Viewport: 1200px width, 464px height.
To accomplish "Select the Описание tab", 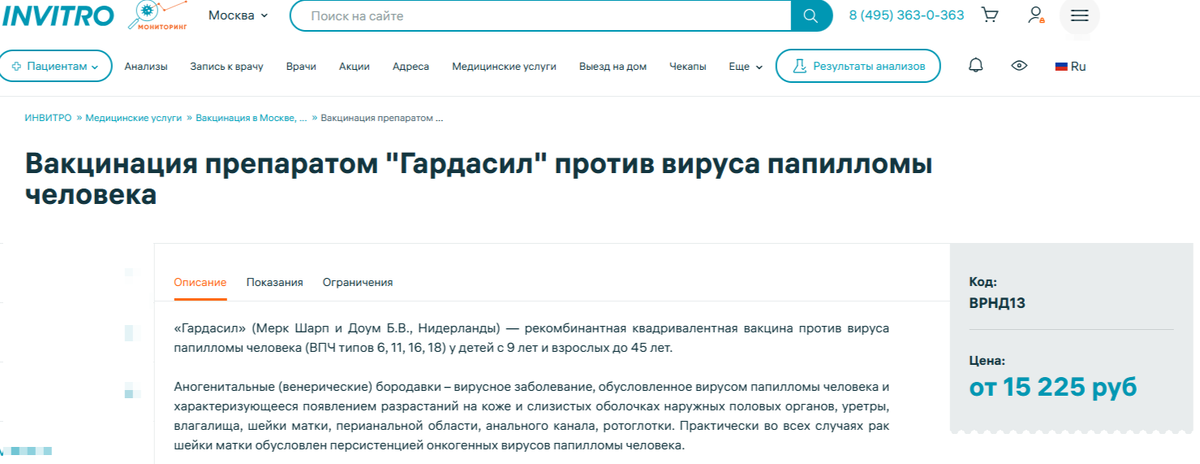I will point(200,283).
